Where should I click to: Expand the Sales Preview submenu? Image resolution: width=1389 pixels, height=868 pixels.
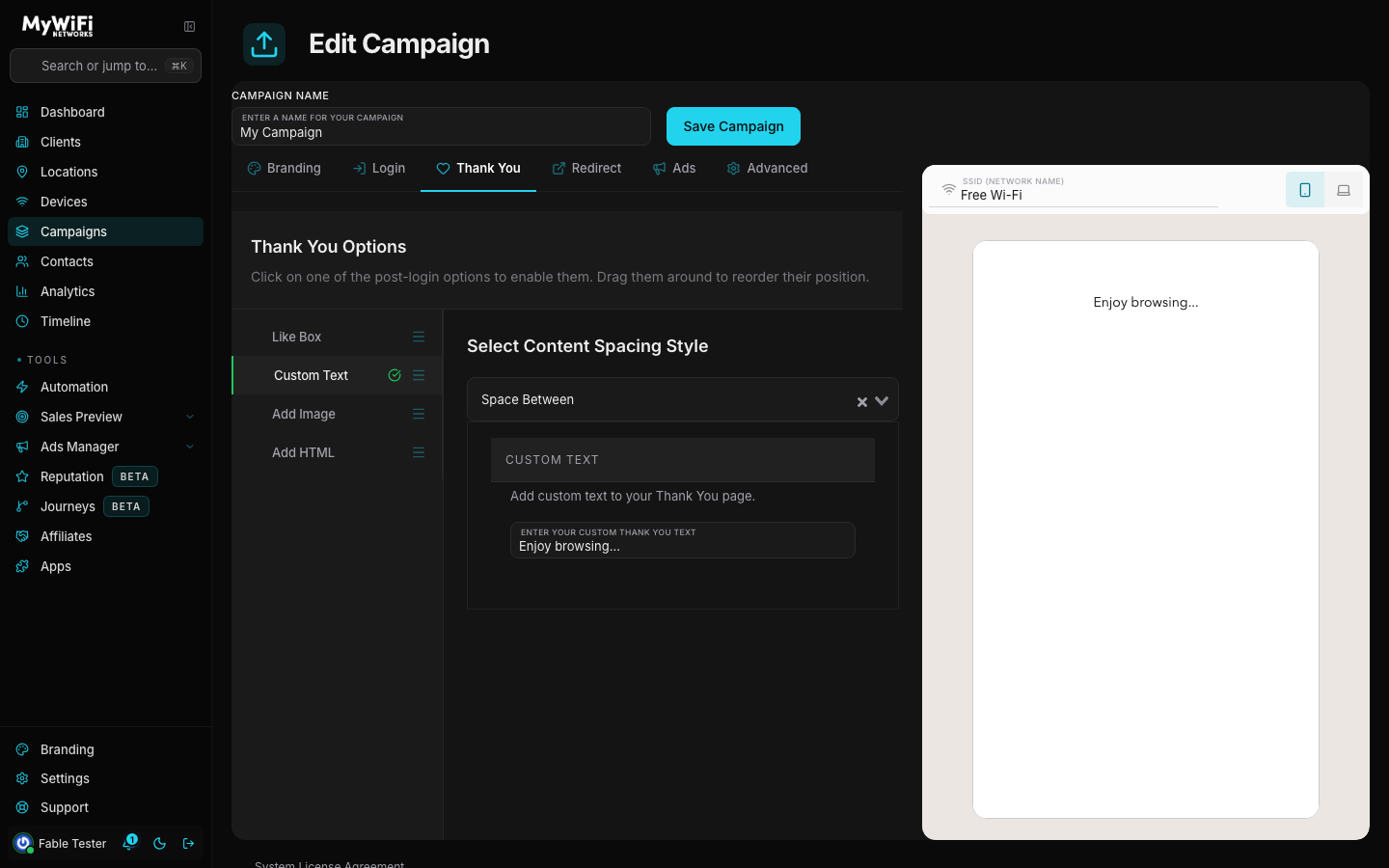point(190,417)
